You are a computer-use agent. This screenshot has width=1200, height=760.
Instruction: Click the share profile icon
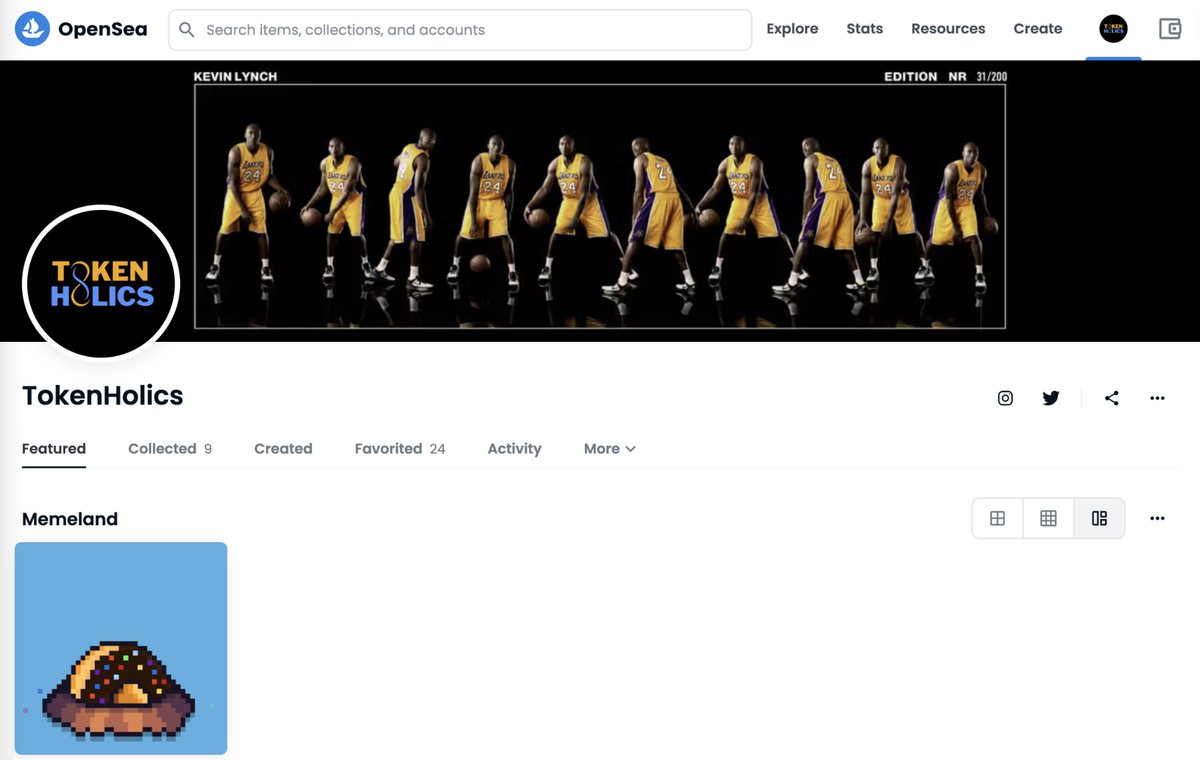point(1112,397)
